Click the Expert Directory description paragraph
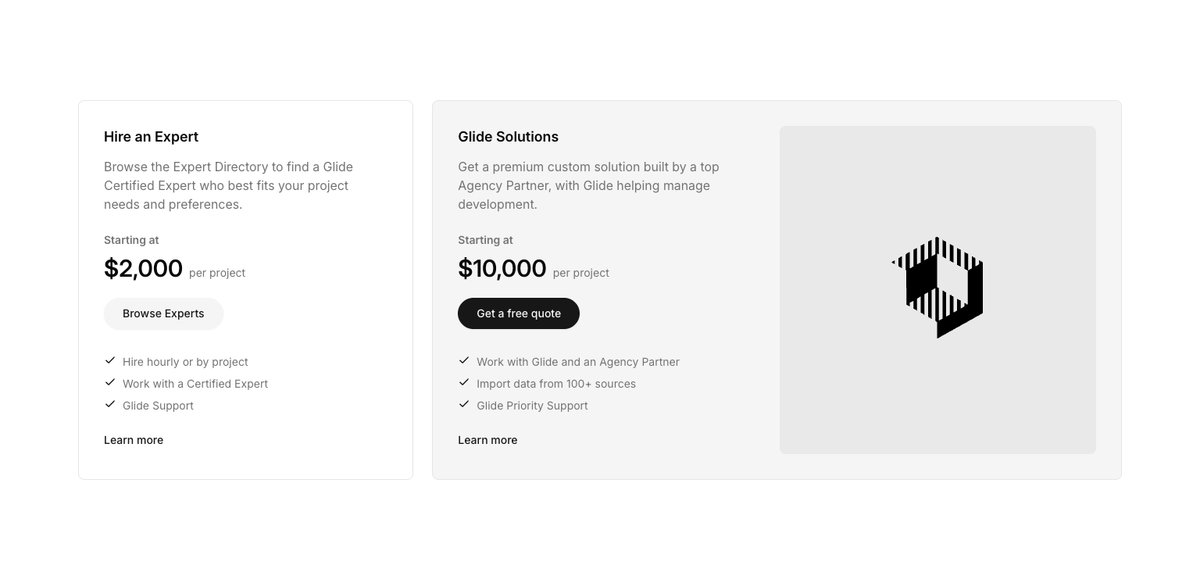 (228, 186)
